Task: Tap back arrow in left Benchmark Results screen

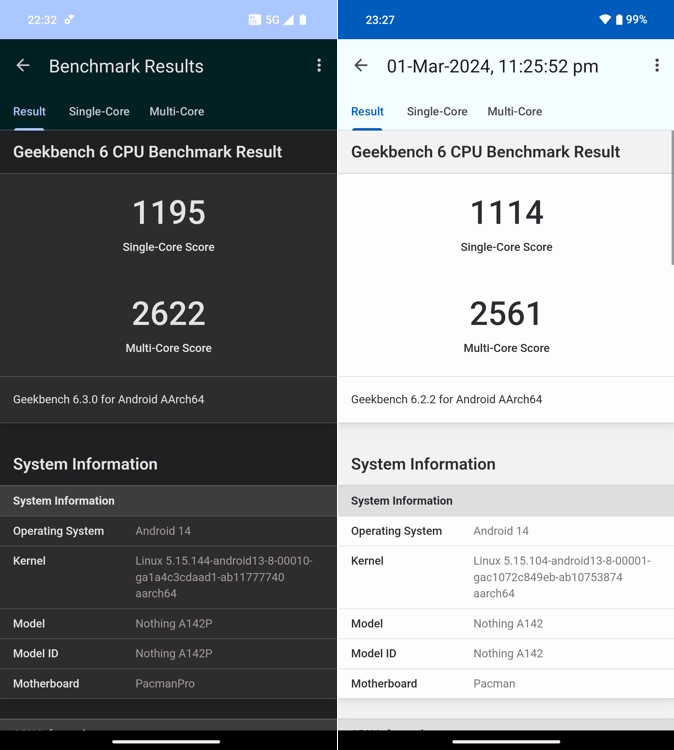Action: (x=23, y=66)
